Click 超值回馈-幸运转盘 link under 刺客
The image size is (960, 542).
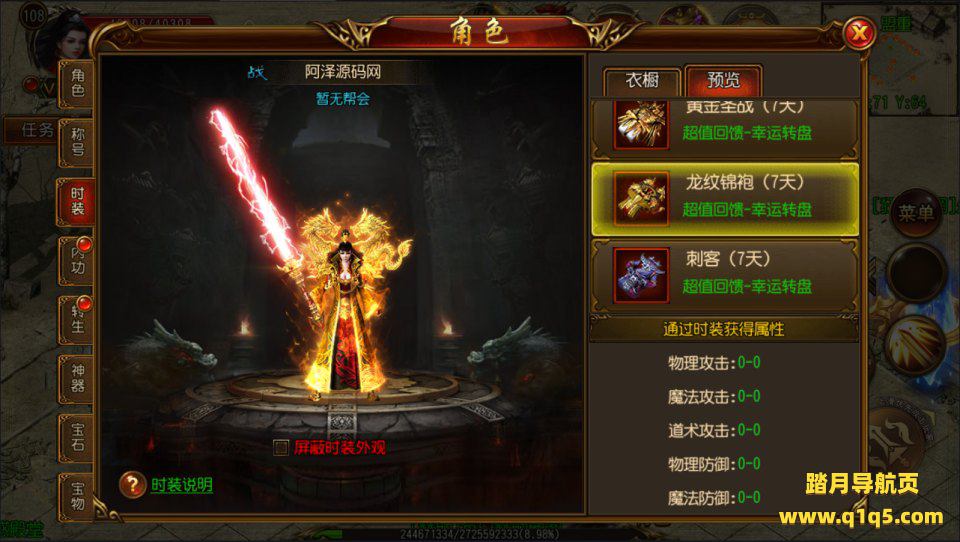tap(747, 286)
